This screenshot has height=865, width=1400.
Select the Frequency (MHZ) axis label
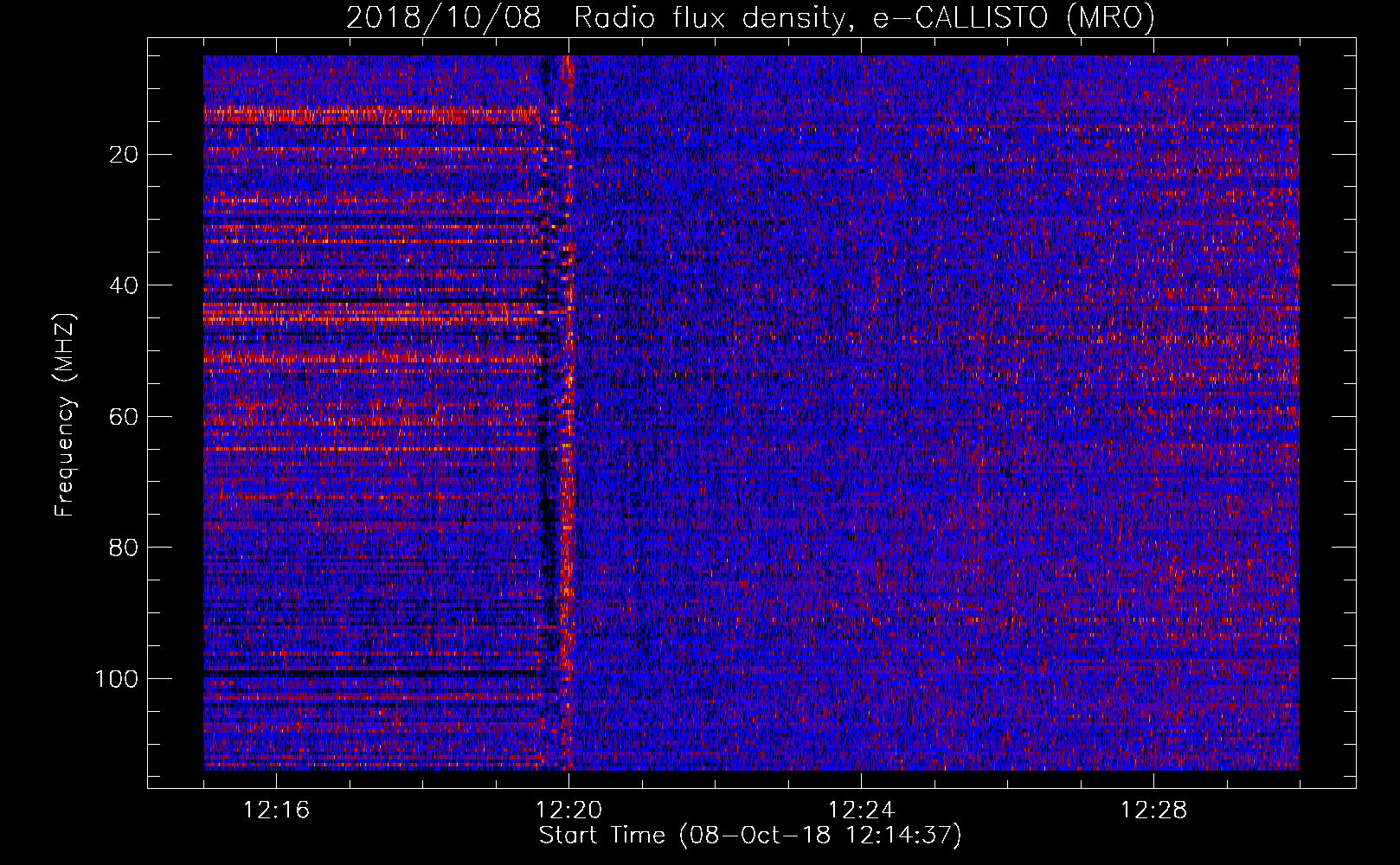(66, 415)
